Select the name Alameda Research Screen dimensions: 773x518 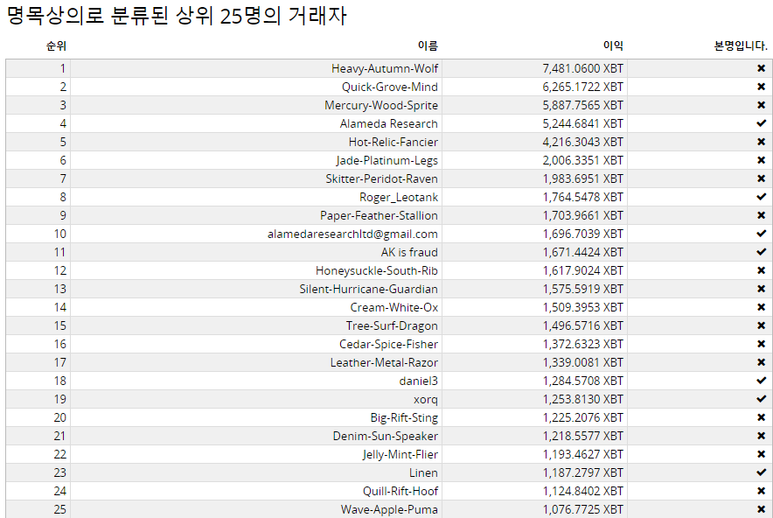[x=388, y=123]
